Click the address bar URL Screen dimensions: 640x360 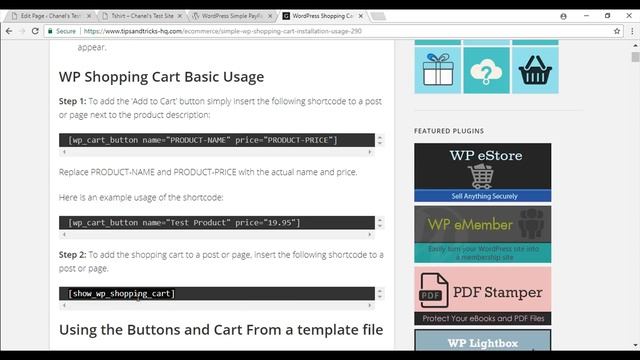[x=222, y=31]
